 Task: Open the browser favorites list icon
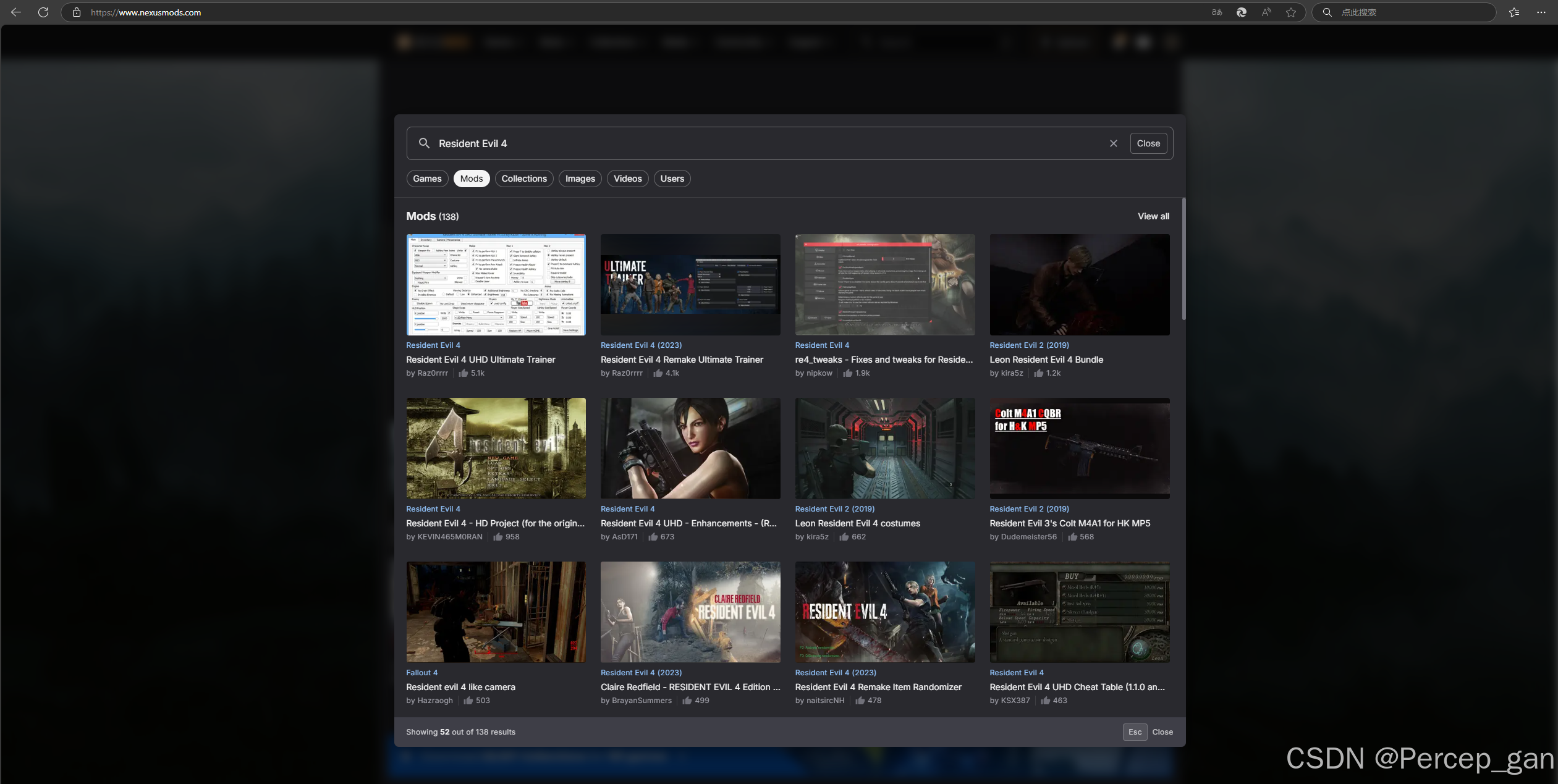coord(1514,12)
